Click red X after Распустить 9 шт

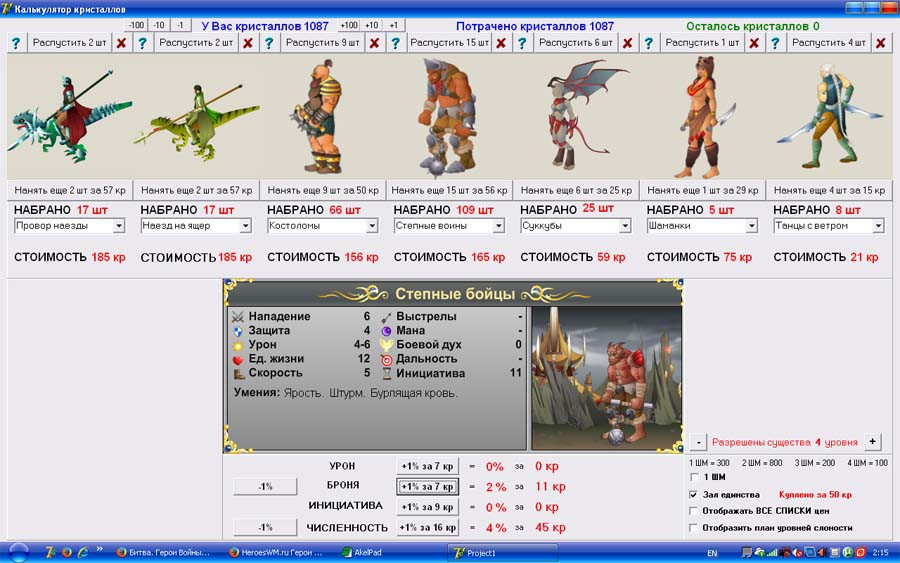(x=374, y=43)
